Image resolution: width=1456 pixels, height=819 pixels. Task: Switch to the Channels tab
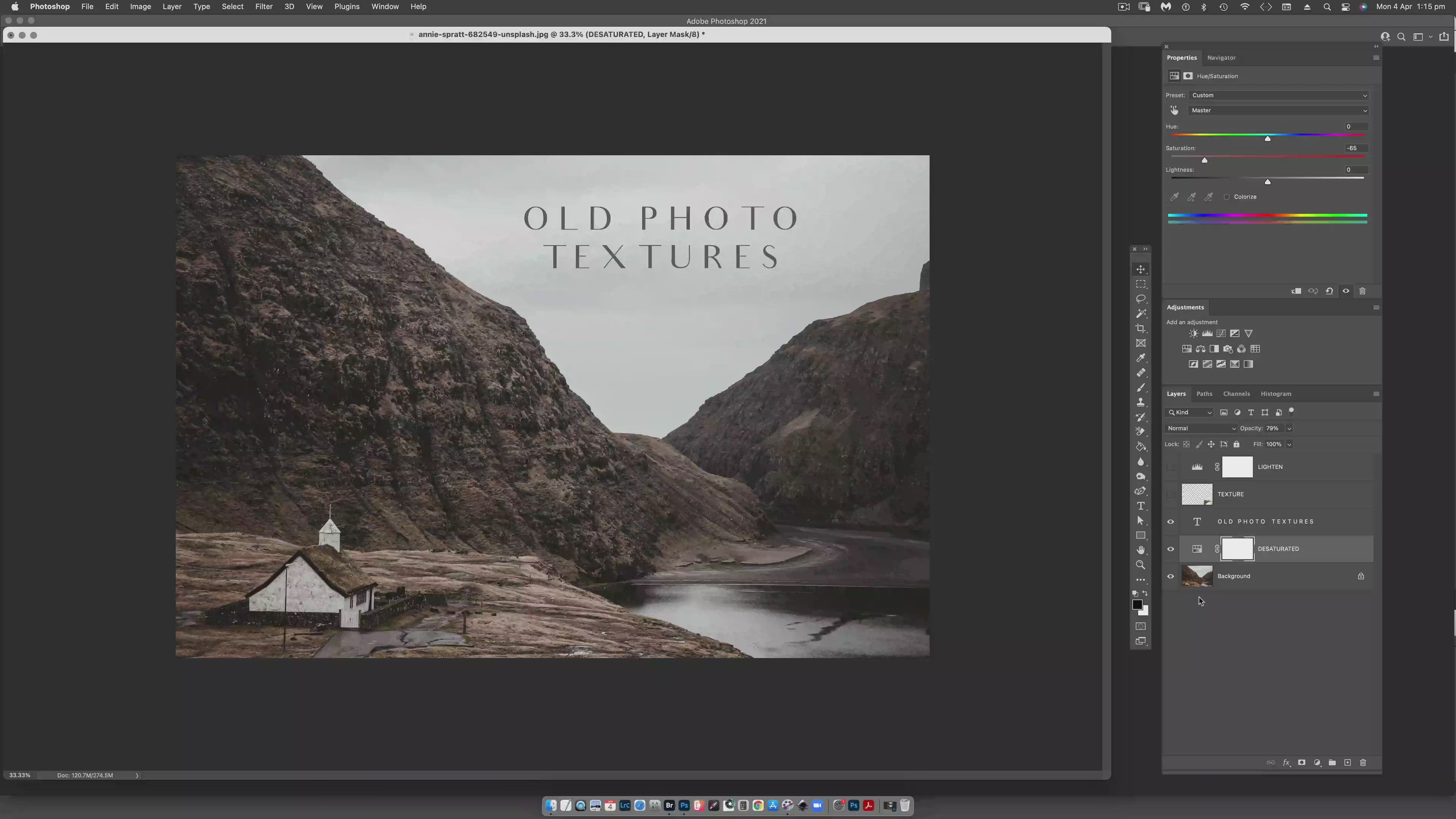1236,394
